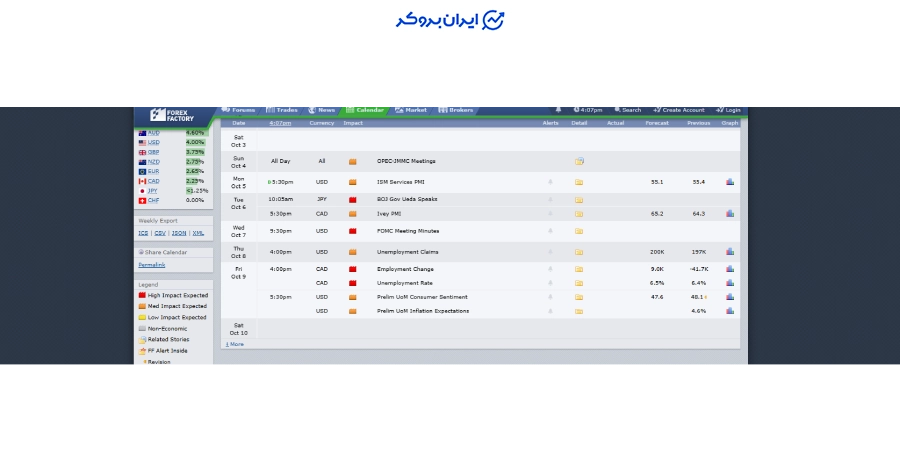Set alert bell for Unemployment Rate
The height and width of the screenshot is (471, 900).
[550, 283]
